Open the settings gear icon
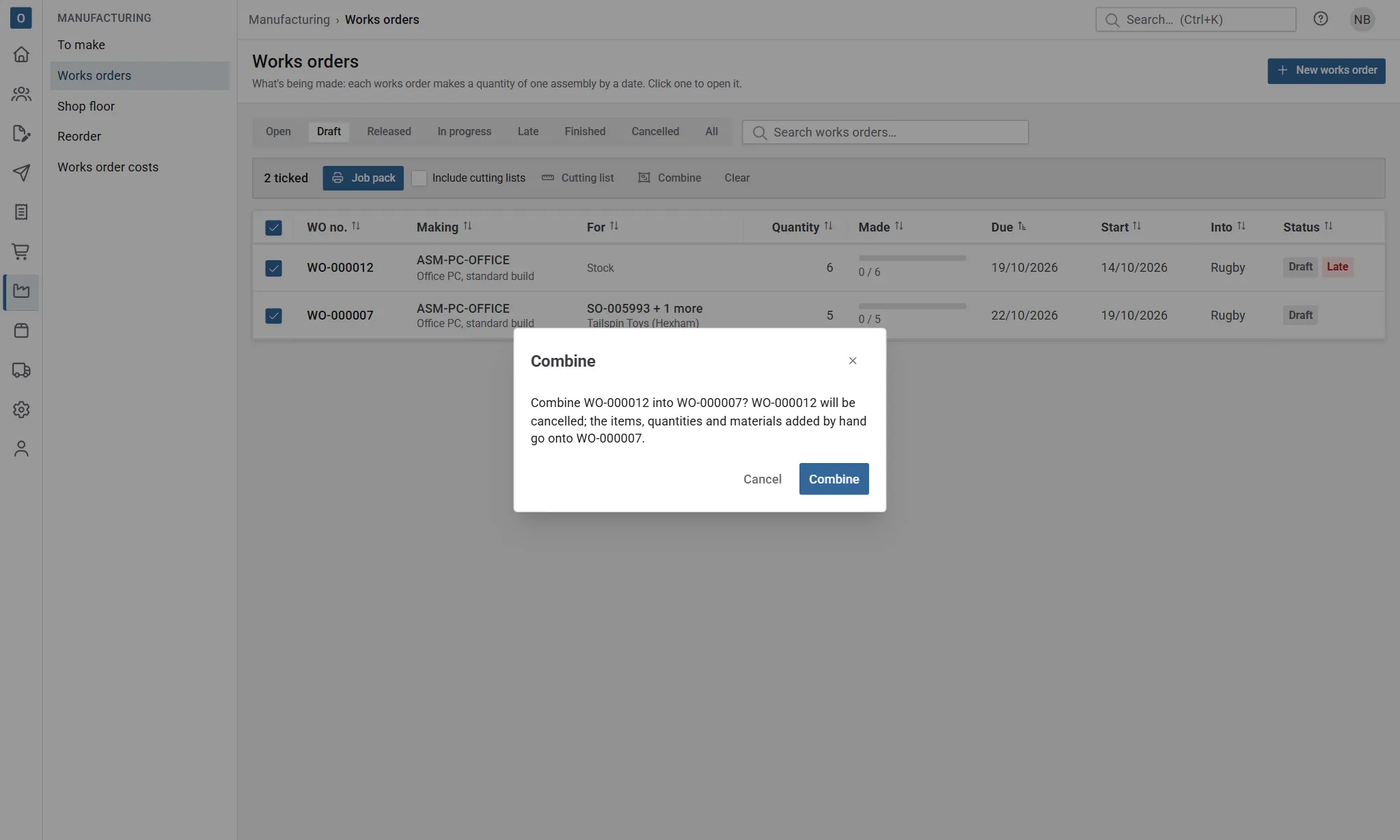Image resolution: width=1400 pixels, height=840 pixels. [x=21, y=410]
